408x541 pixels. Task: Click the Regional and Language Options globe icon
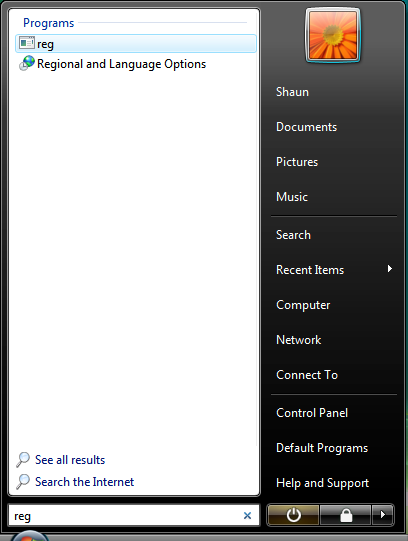(27, 63)
